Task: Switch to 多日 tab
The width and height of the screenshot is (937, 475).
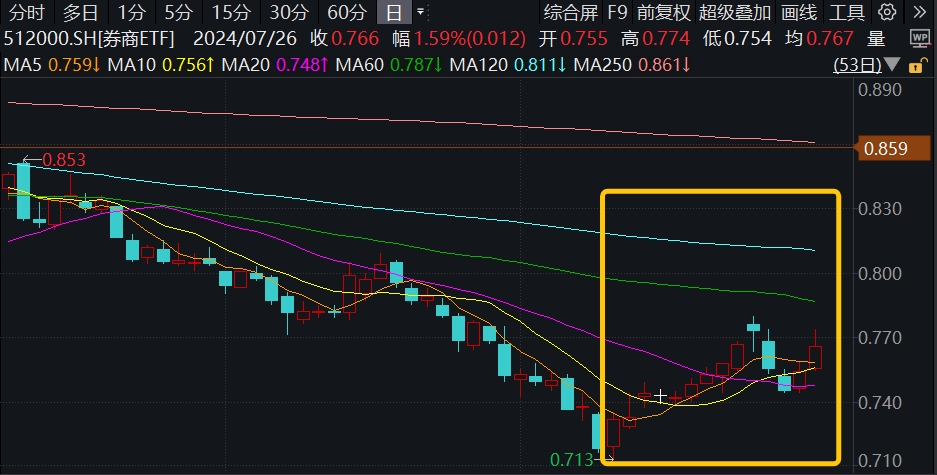Action: (x=81, y=12)
